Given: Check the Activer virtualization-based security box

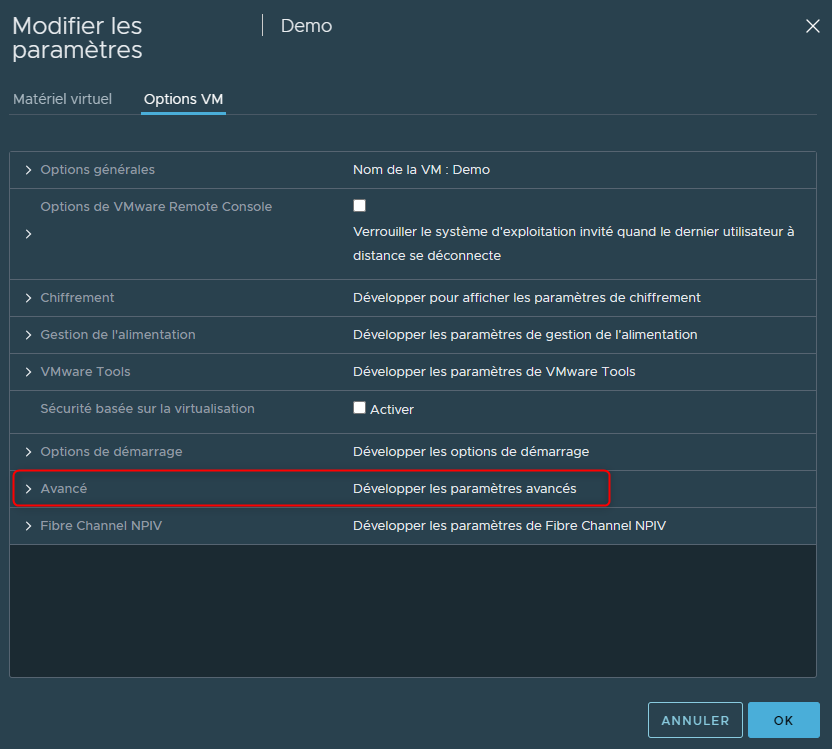Looking at the screenshot, I should (359, 407).
